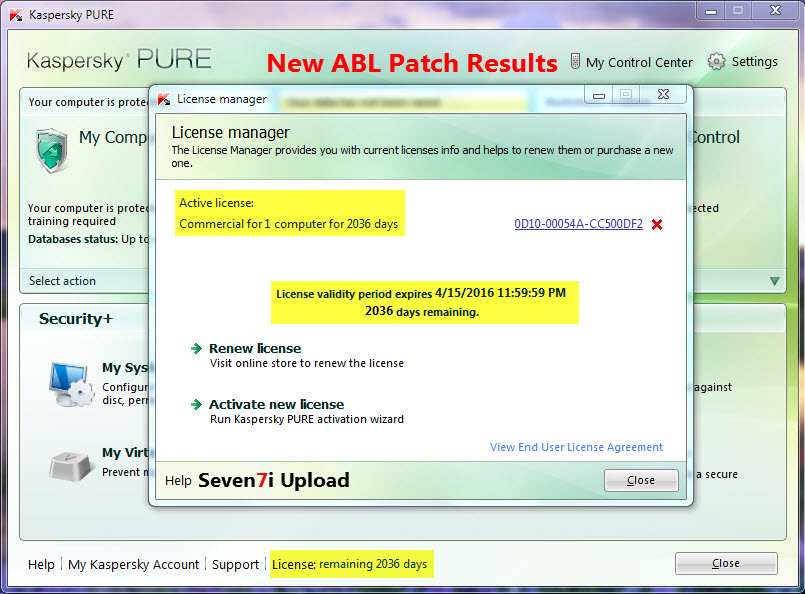Select the My Virtual Keyboard icon
The height and width of the screenshot is (594, 805).
68,464
